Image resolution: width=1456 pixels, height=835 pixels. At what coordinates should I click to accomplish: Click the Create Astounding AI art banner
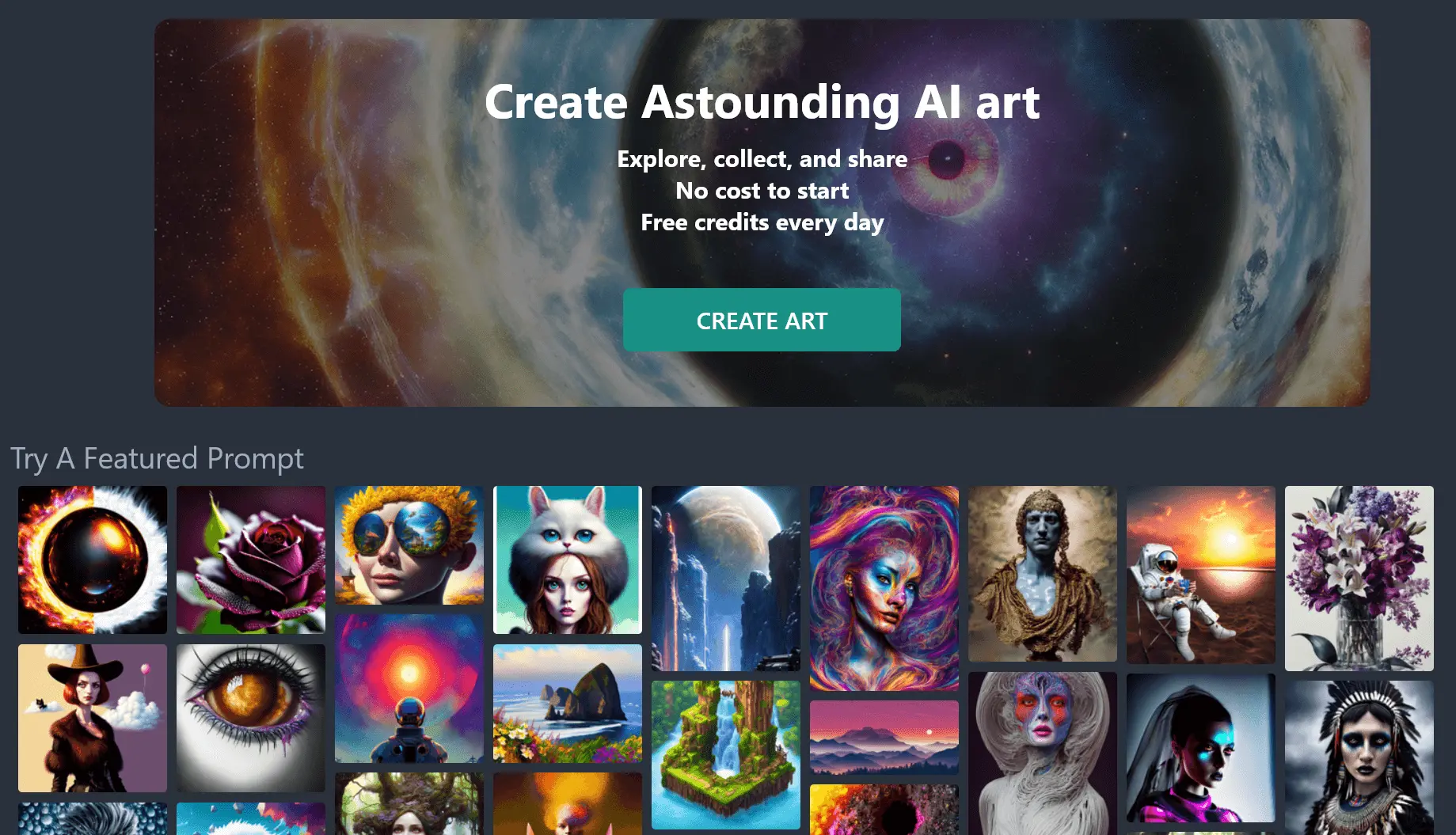point(762,213)
